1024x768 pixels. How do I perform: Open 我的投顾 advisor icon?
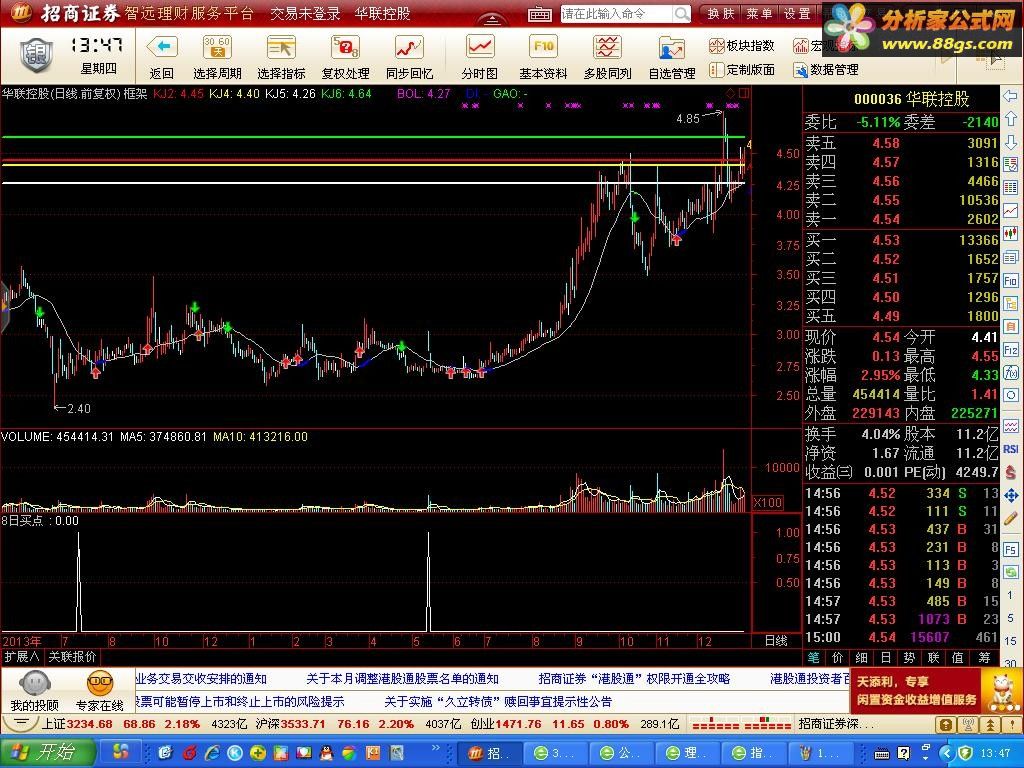35,690
